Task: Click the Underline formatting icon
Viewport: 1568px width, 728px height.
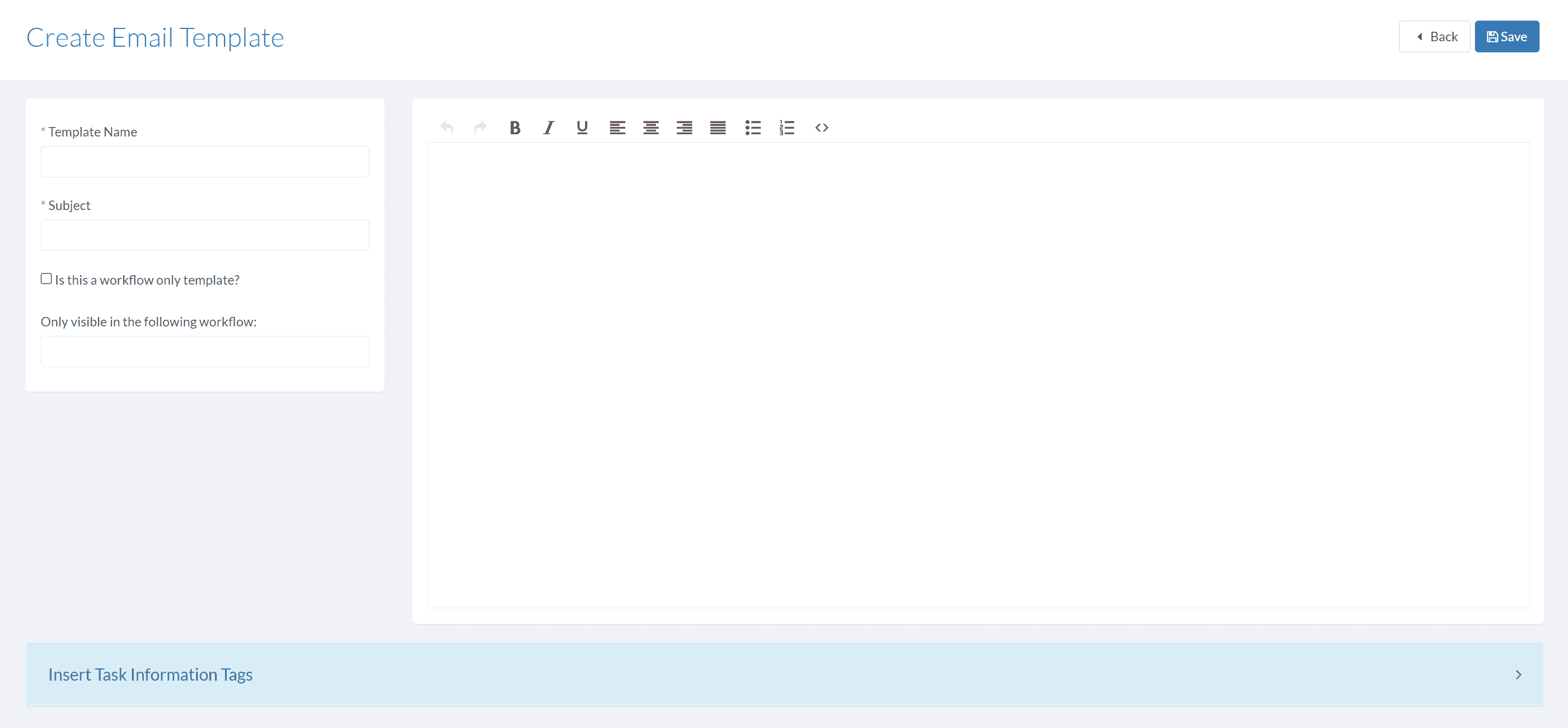Action: click(582, 127)
